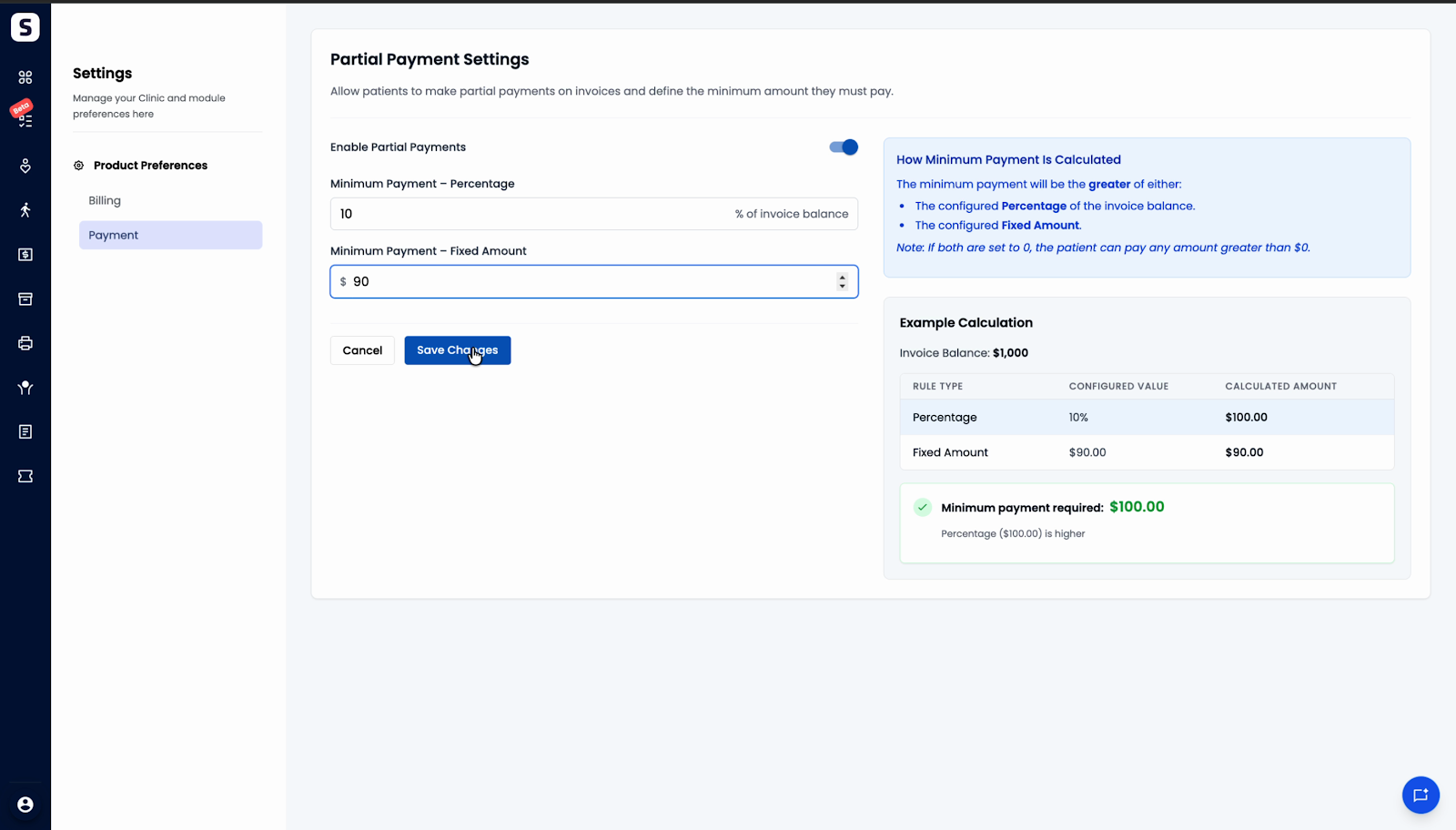
Task: Click the Minimum Payment Percentage input field
Action: 594,214
